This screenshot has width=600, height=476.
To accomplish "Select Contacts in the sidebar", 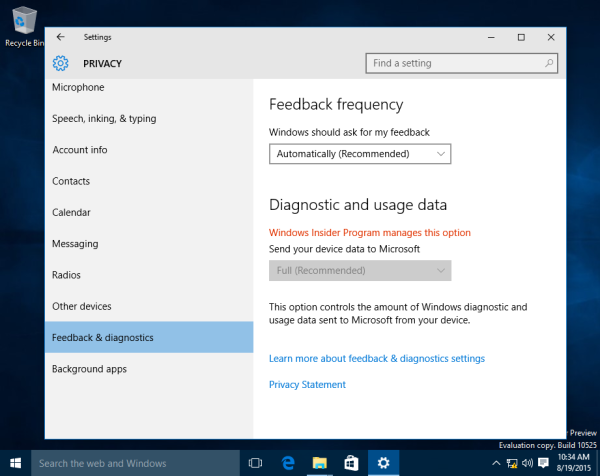I will point(149,181).
